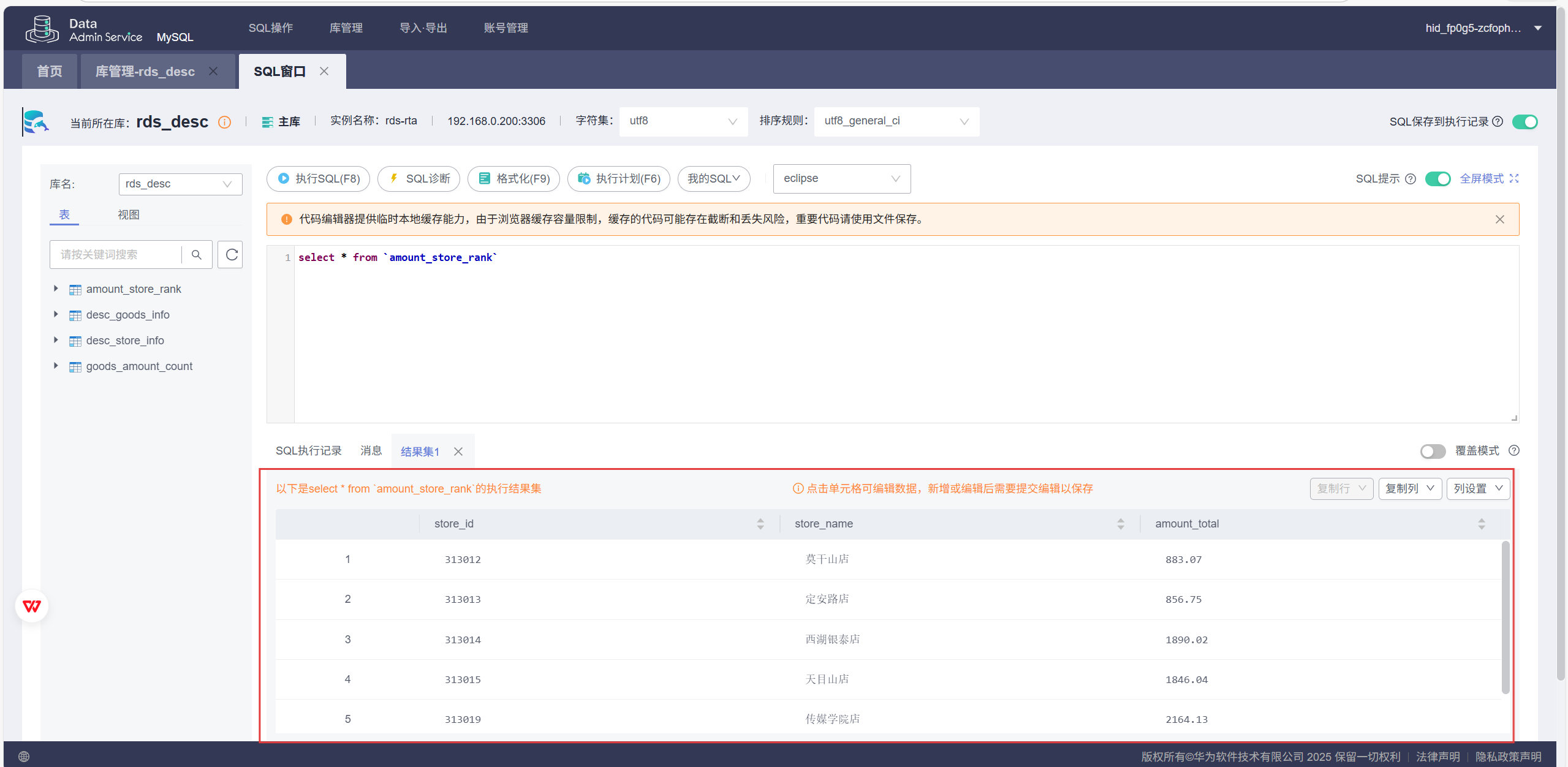Enable the 覆盖模式 switch
The width and height of the screenshot is (1568, 767).
1432,452
